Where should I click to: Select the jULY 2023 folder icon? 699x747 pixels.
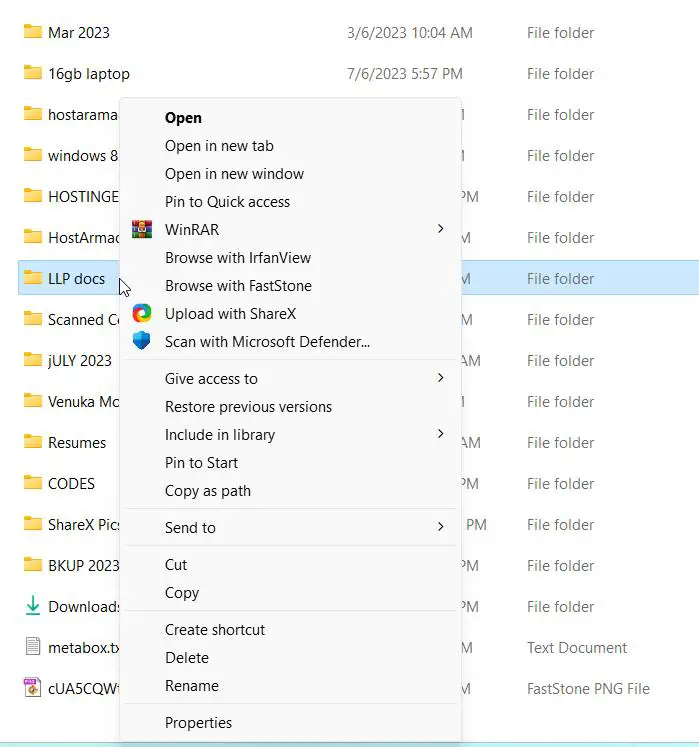coord(33,360)
